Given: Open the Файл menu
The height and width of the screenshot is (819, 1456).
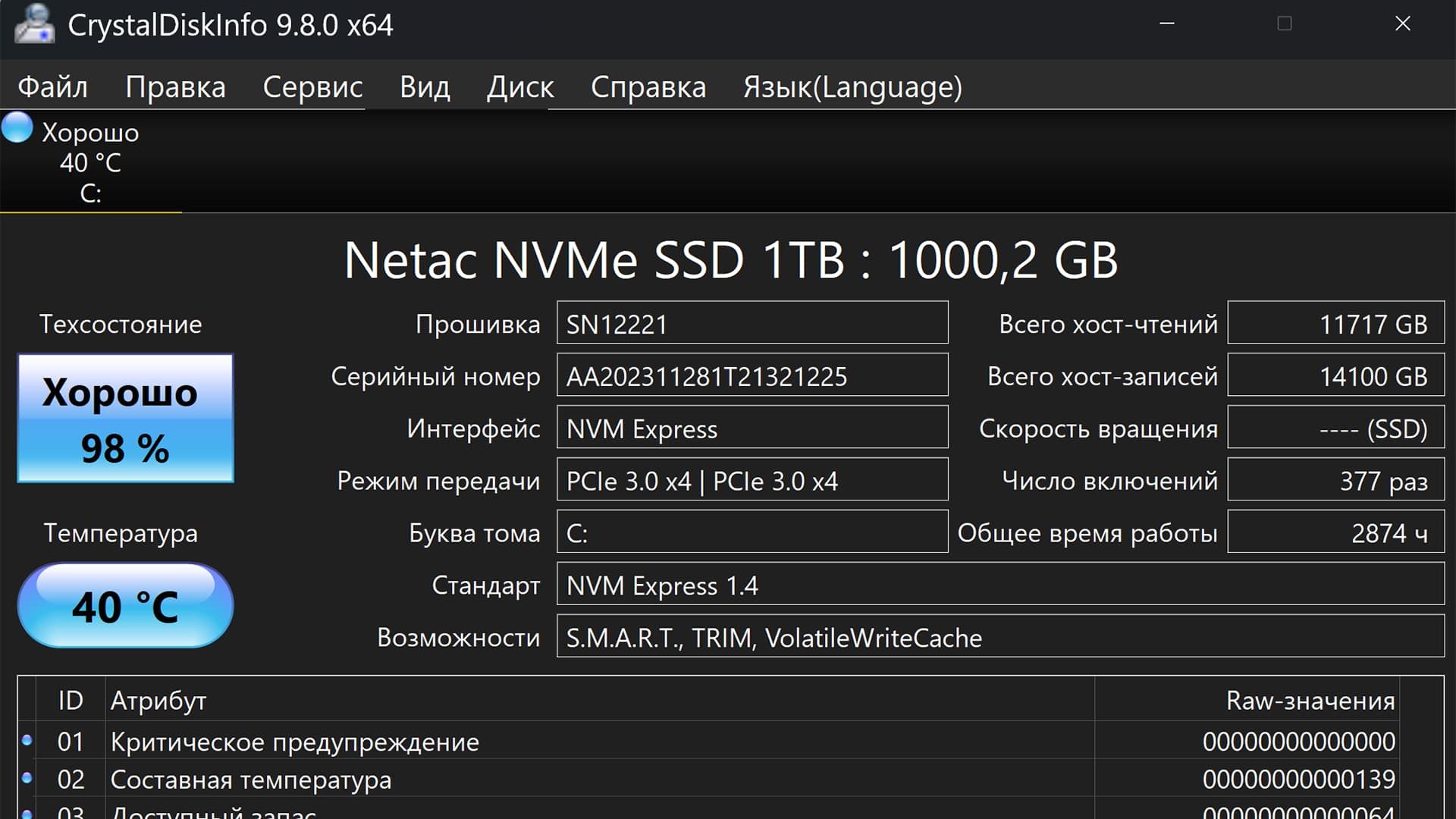Looking at the screenshot, I should point(52,87).
